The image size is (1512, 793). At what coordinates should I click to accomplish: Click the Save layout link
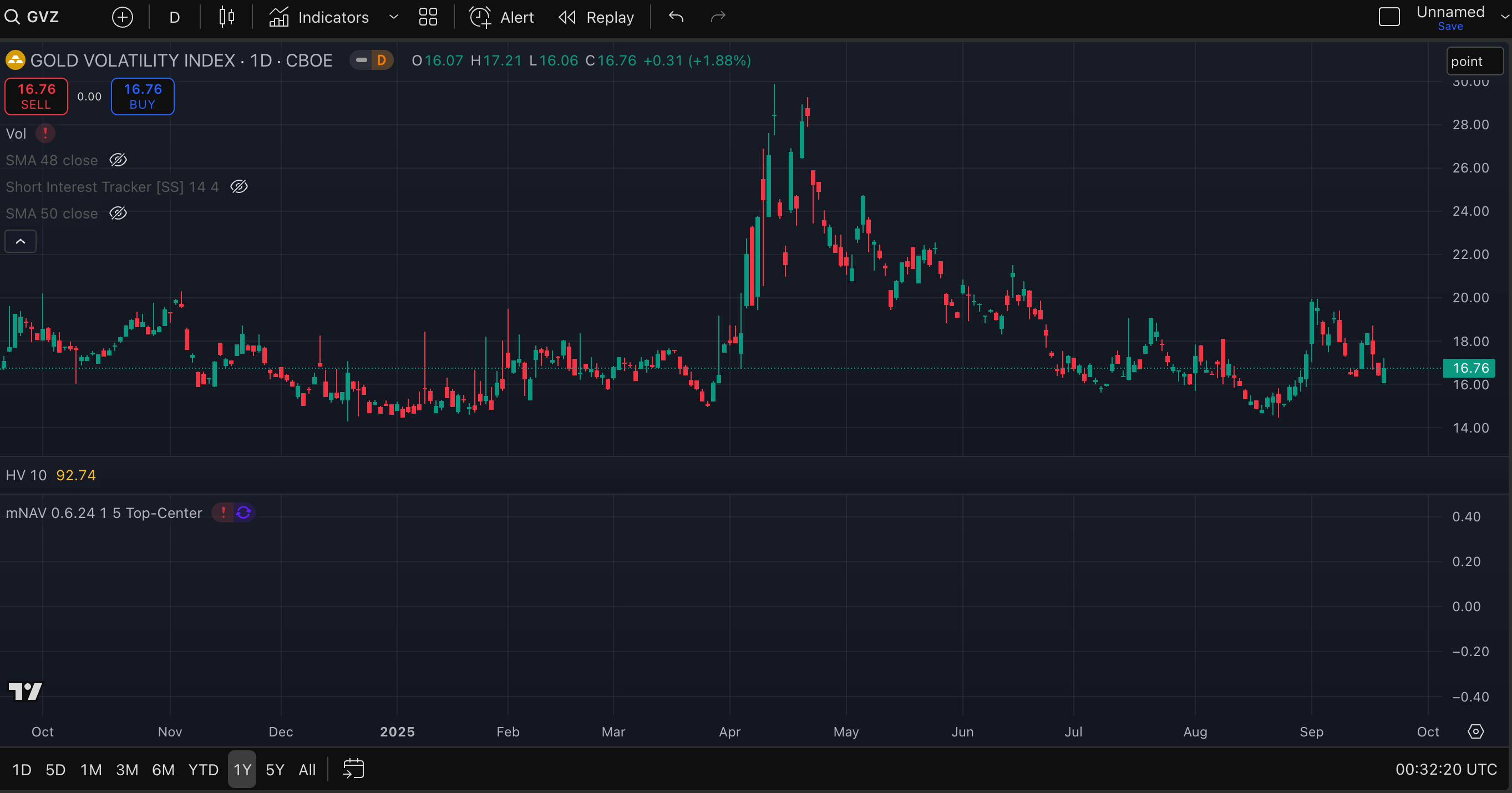(1450, 27)
